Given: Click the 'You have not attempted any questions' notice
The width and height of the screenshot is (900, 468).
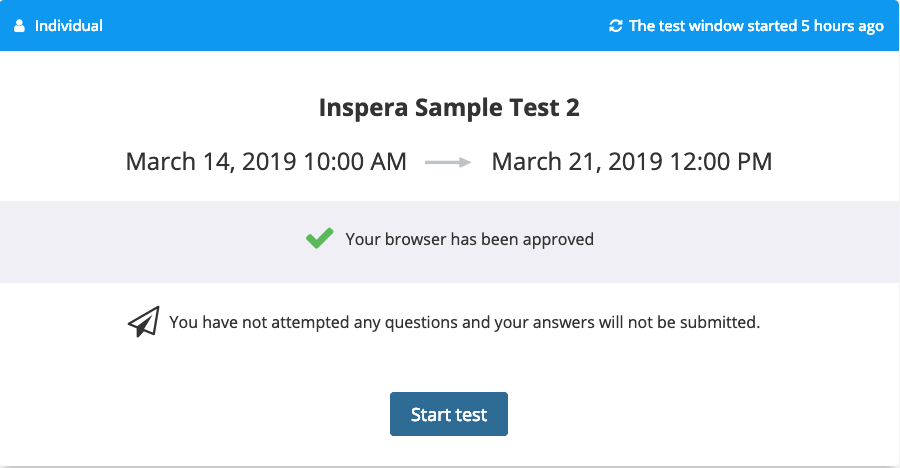Looking at the screenshot, I should click(x=464, y=323).
